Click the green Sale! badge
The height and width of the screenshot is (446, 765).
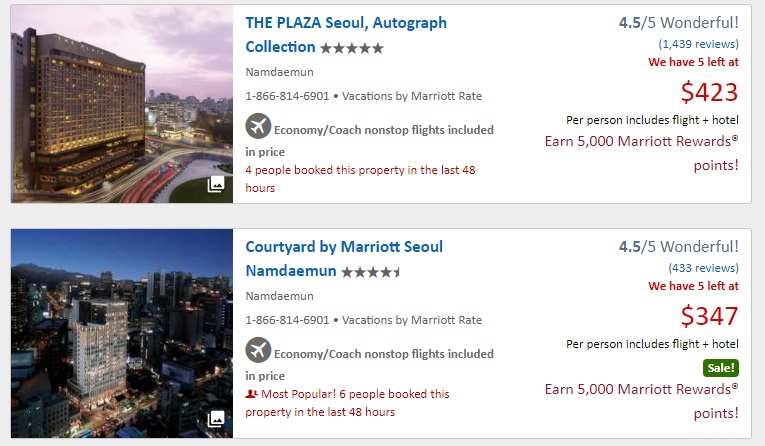point(720,367)
